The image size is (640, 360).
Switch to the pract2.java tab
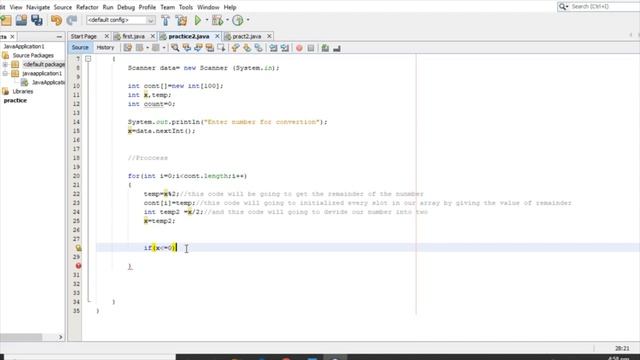click(247, 36)
